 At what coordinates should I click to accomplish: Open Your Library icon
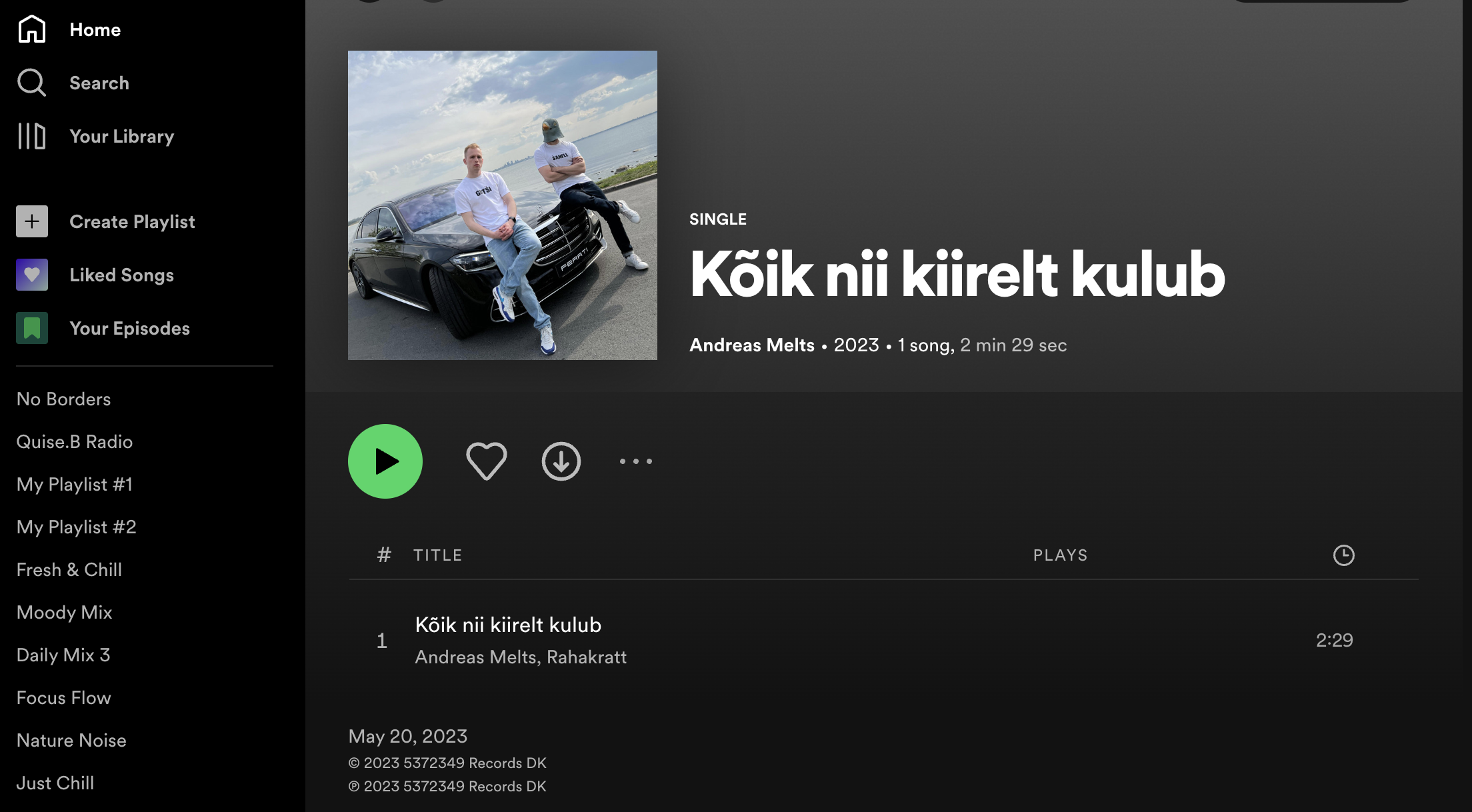click(x=31, y=136)
